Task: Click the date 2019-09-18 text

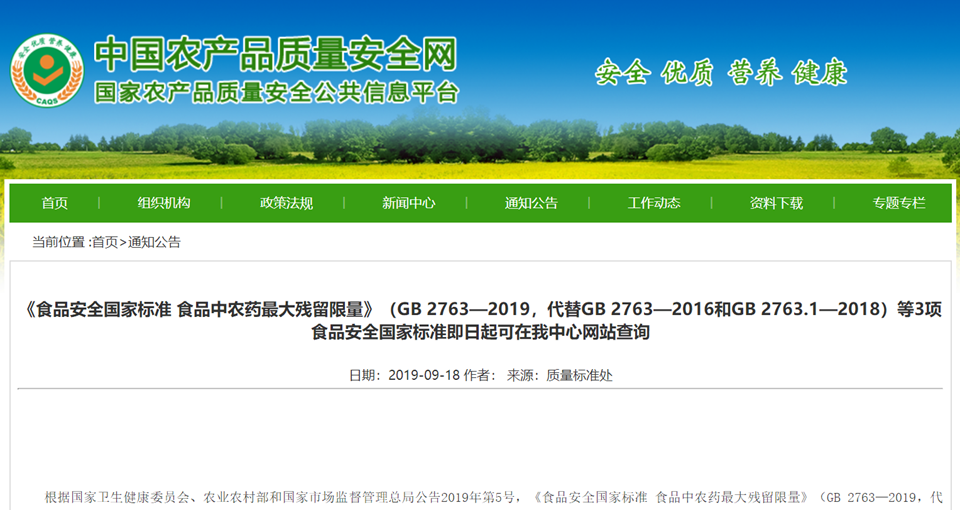Action: click(x=424, y=375)
